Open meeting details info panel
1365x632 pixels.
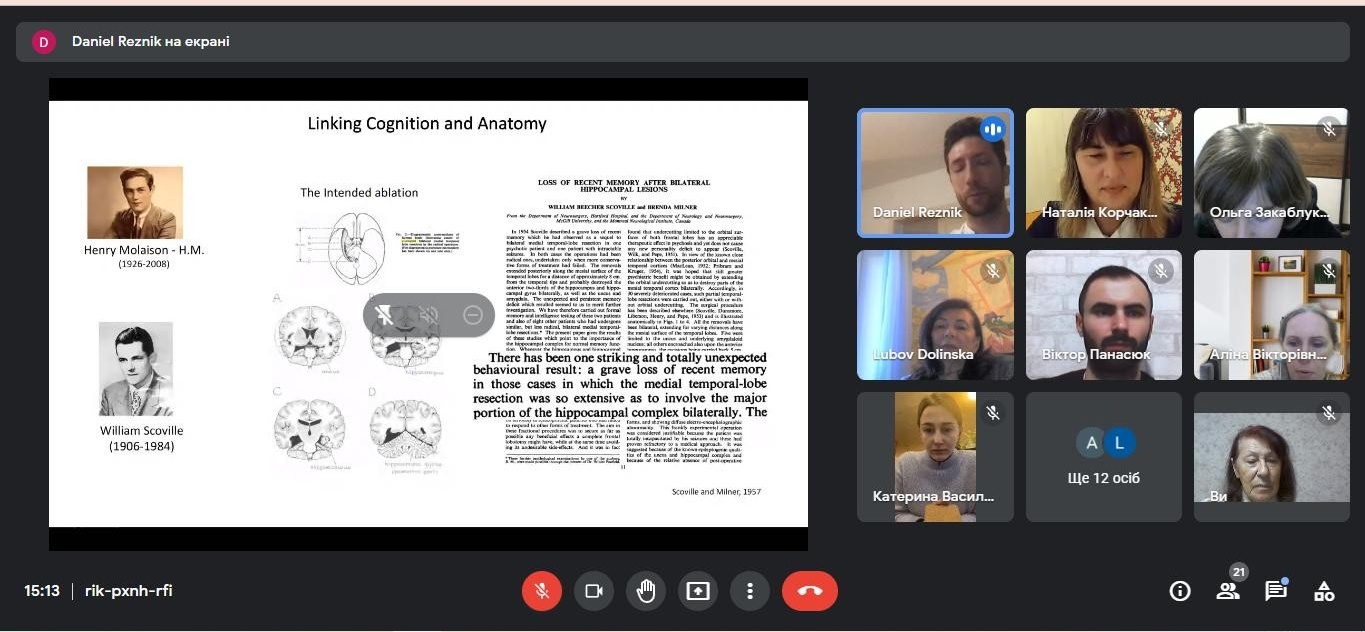(1180, 591)
